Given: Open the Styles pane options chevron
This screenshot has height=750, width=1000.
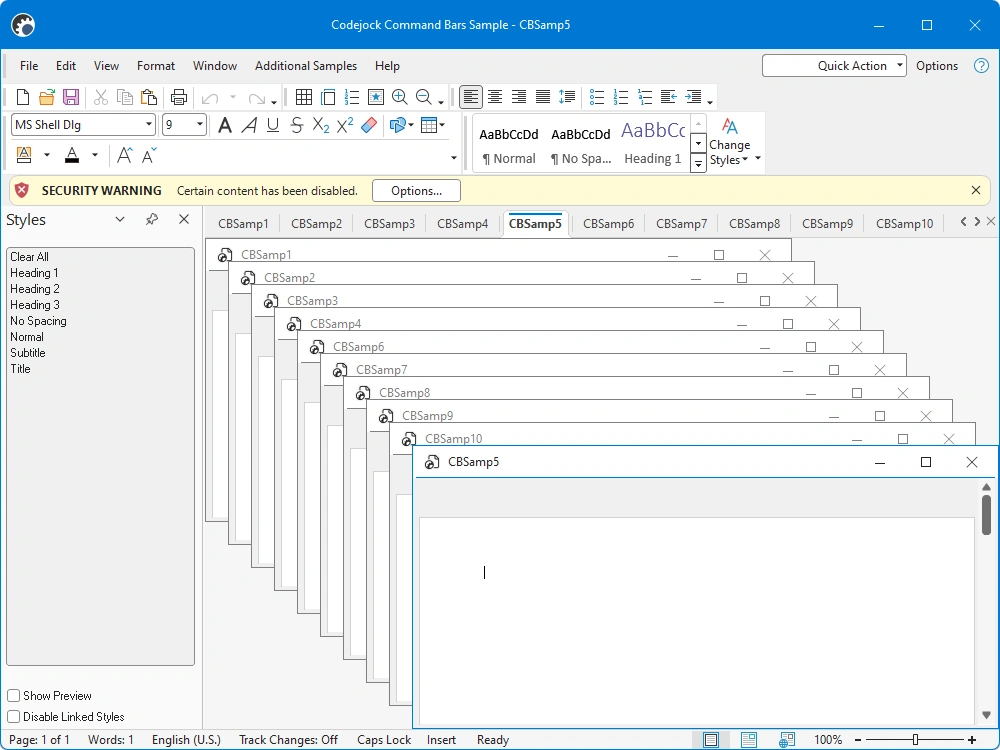Looking at the screenshot, I should tap(120, 219).
